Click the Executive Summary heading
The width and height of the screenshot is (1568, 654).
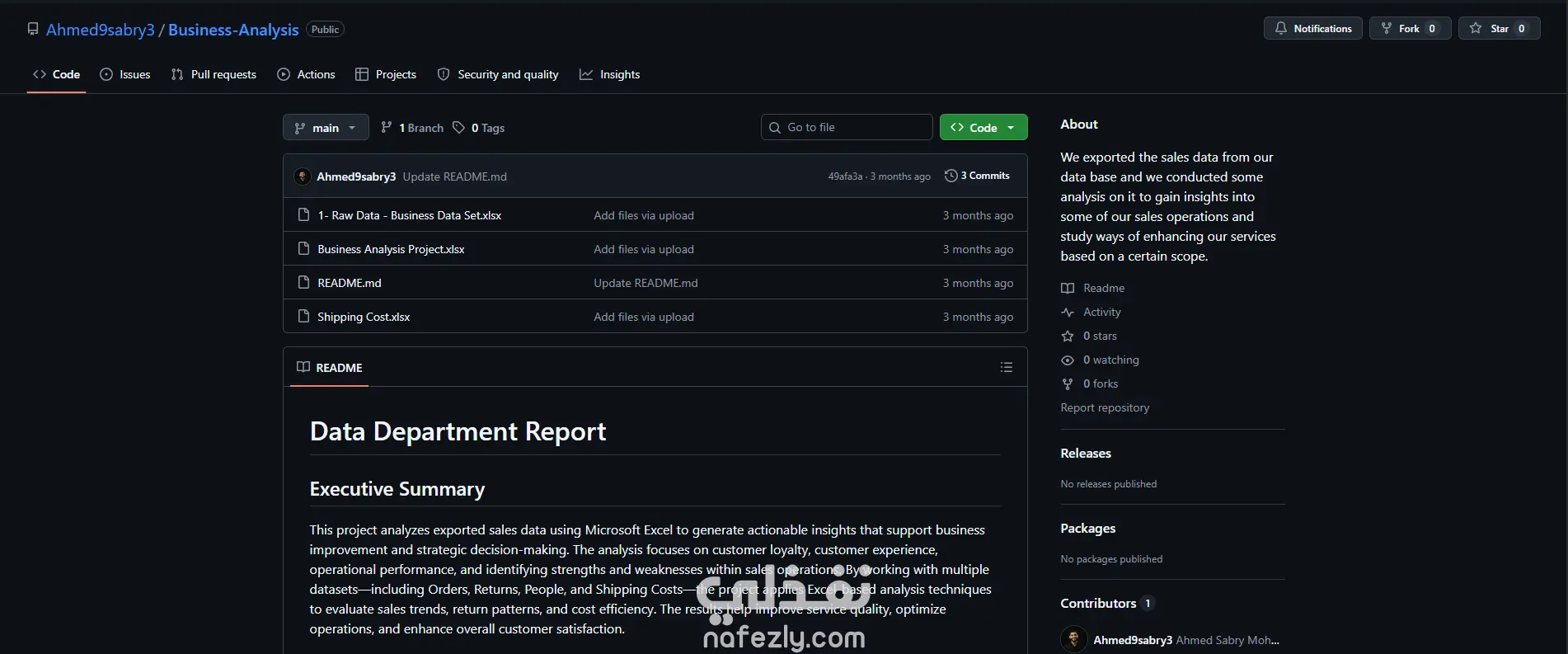tap(397, 489)
